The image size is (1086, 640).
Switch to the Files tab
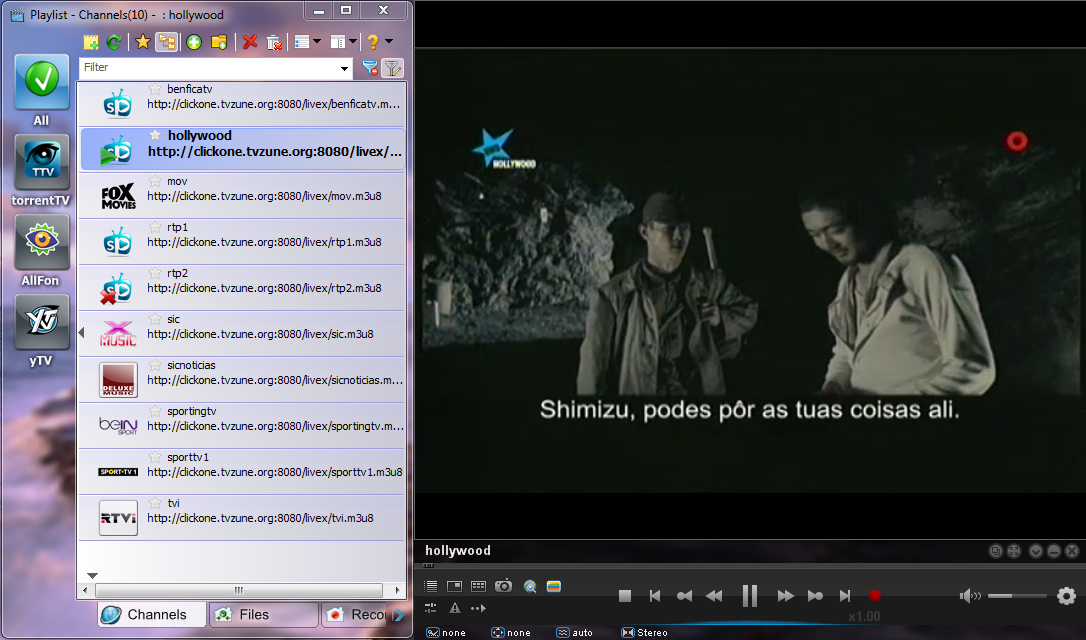pos(264,614)
